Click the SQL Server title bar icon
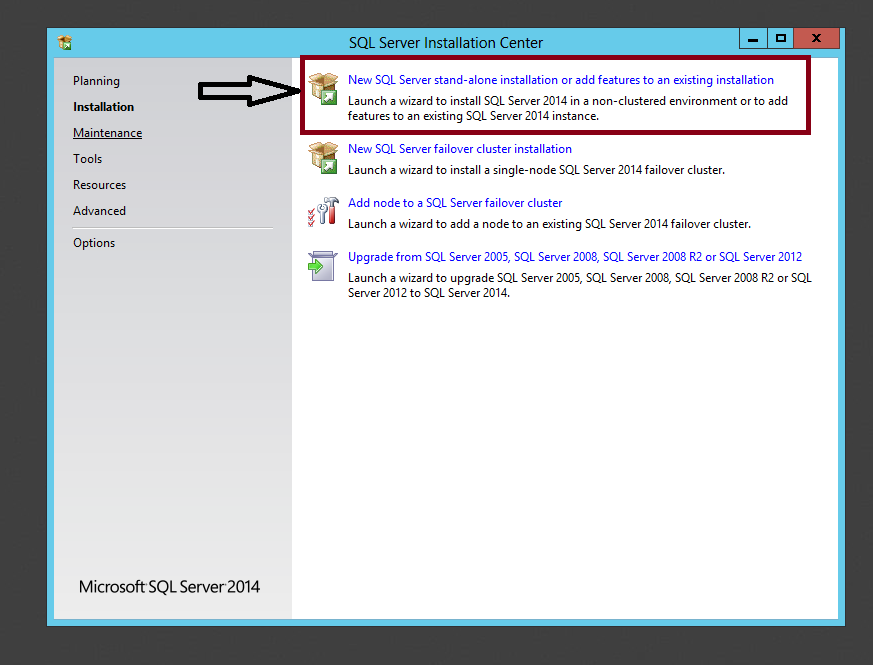Image resolution: width=873 pixels, height=665 pixels. 65,42
